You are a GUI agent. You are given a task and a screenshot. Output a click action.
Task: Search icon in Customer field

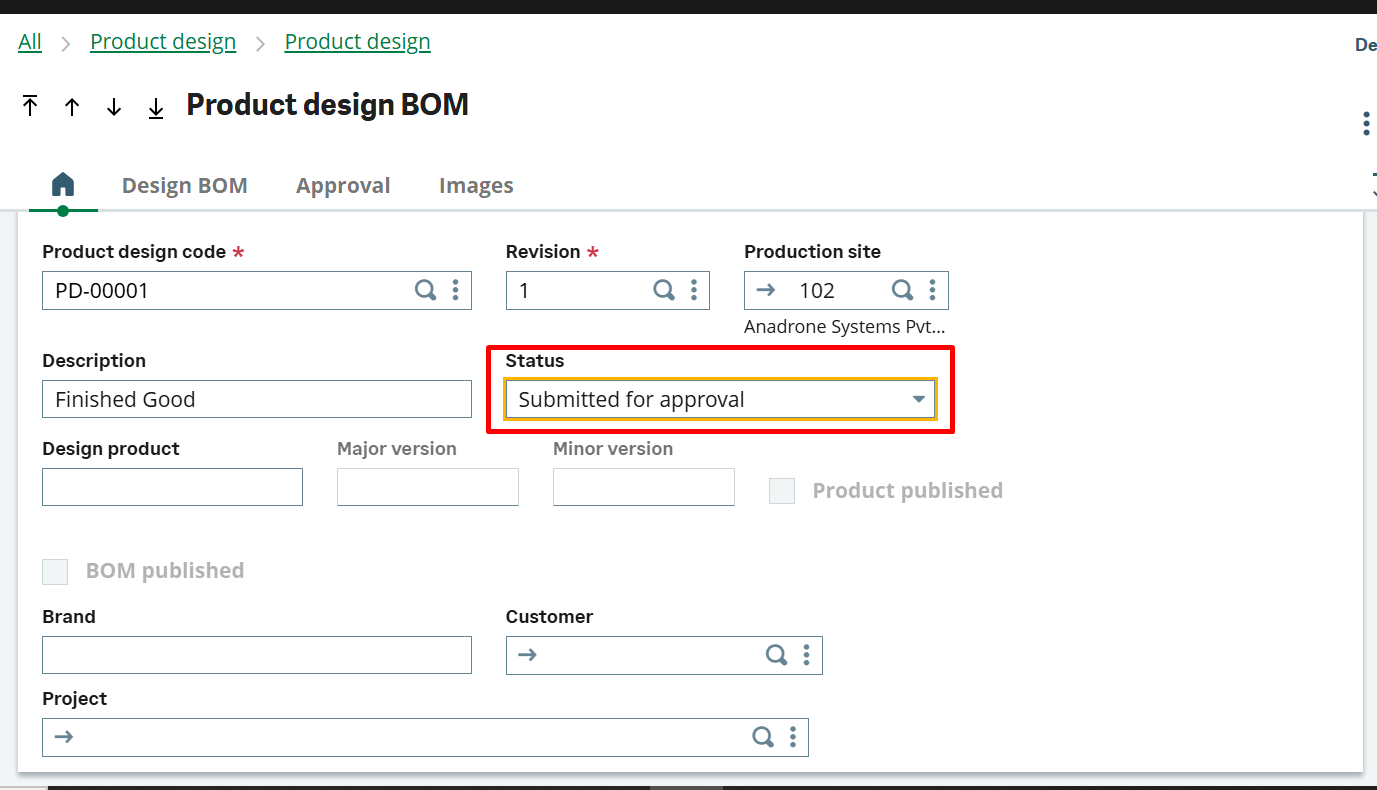point(776,655)
